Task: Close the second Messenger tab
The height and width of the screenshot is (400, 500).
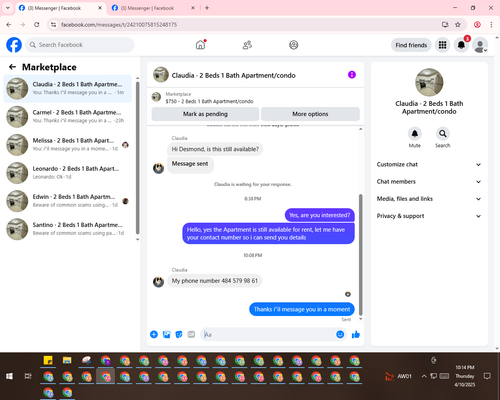Action: point(193,8)
